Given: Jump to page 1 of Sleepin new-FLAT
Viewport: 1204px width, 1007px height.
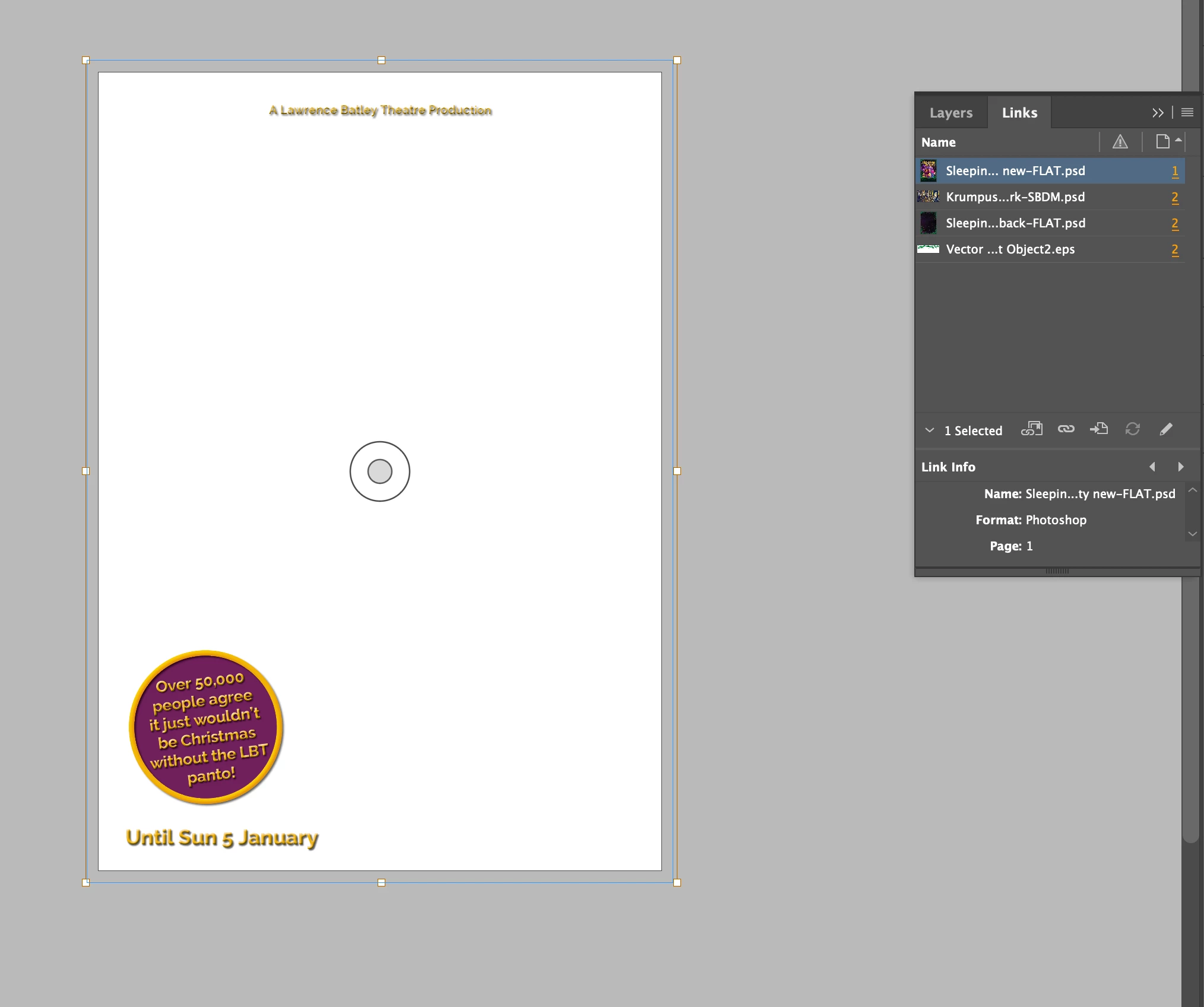Looking at the screenshot, I should 1174,171.
